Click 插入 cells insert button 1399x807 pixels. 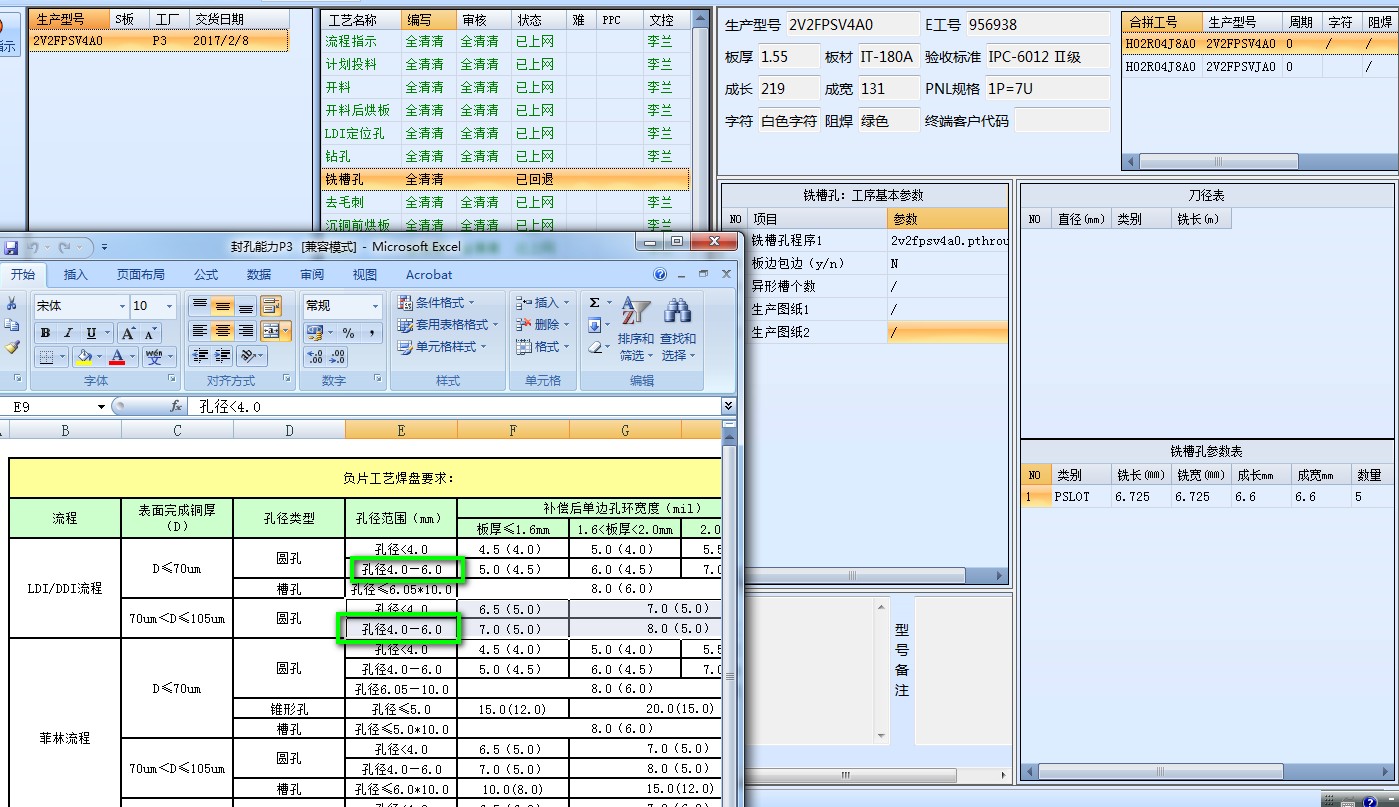click(540, 302)
